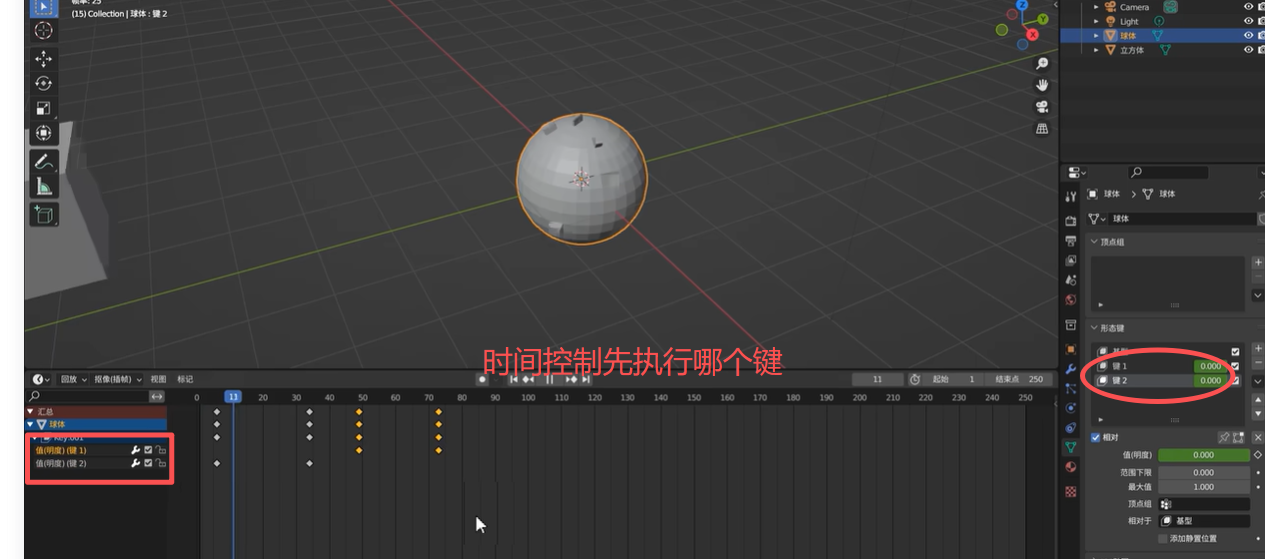Toggle the camera view icon

[1042, 107]
